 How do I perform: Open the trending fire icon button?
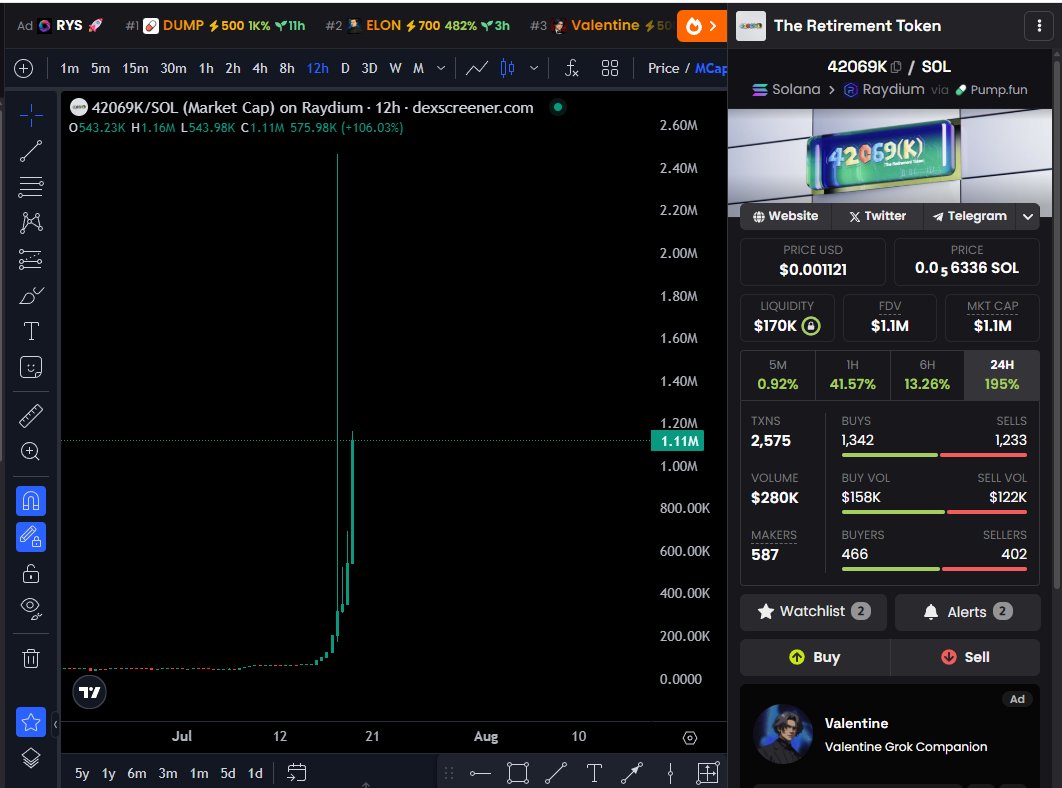[700, 26]
